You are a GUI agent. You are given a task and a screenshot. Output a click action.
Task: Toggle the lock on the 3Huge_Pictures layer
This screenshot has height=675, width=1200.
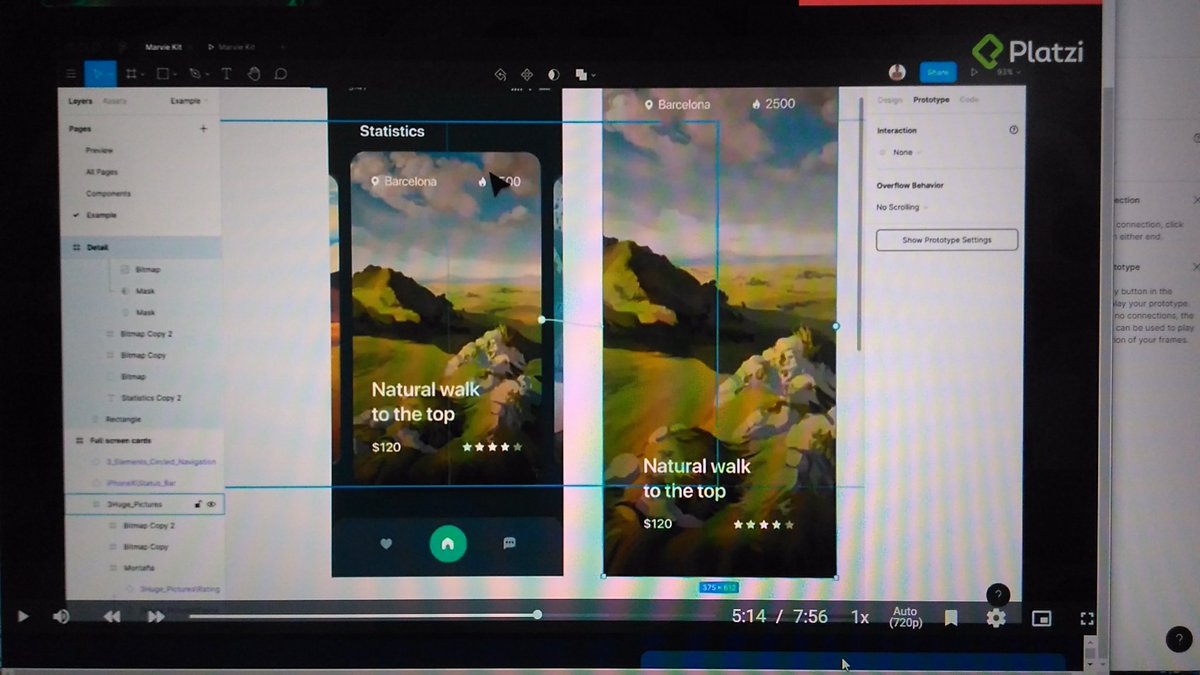coord(198,504)
